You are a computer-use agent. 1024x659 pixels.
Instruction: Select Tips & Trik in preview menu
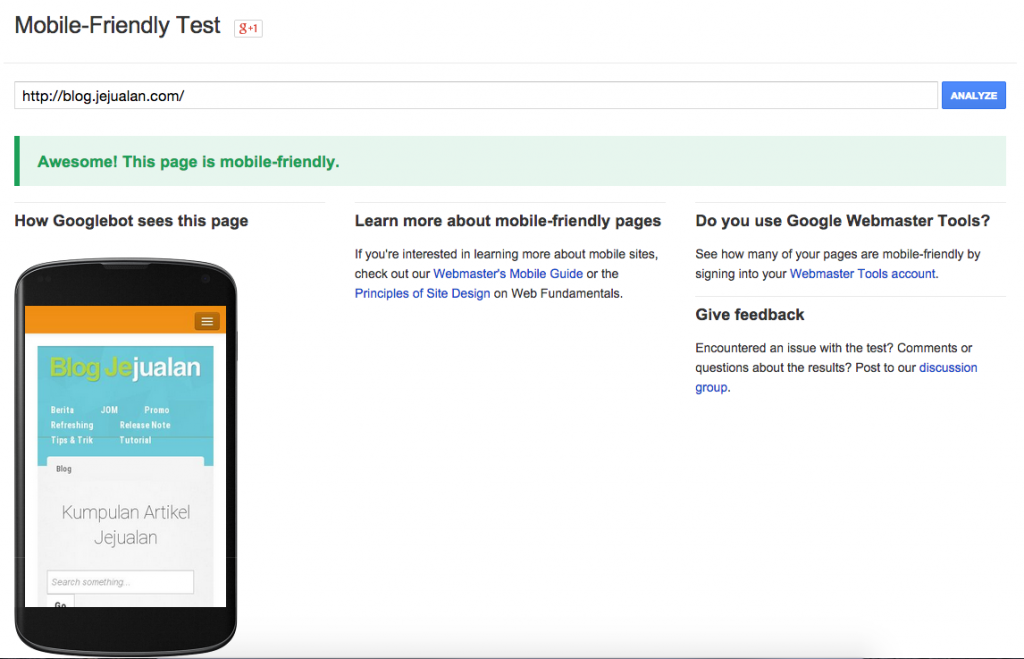pyautogui.click(x=72, y=440)
